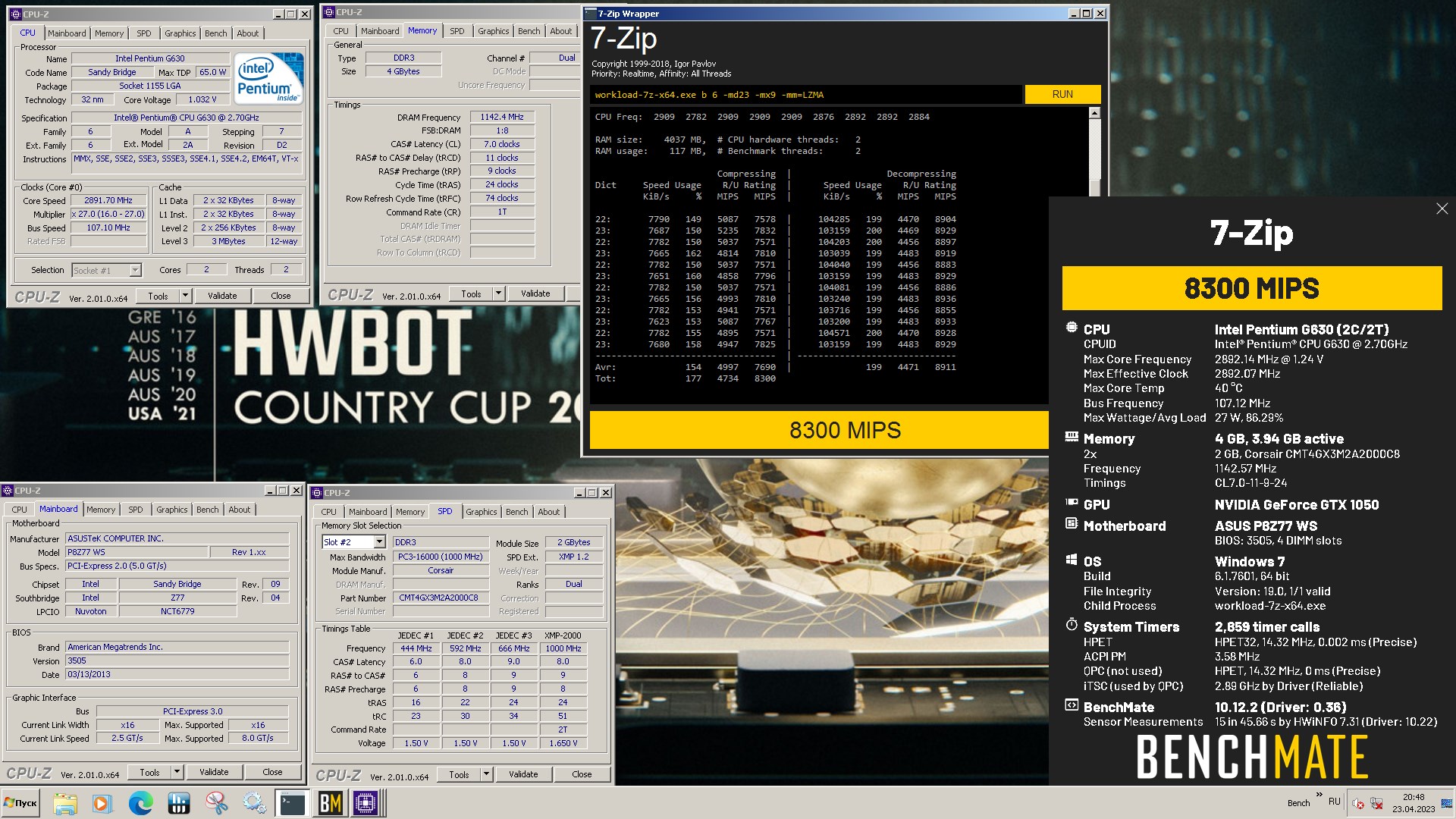Open the Snipping Tool taskbar icon

(x=217, y=803)
